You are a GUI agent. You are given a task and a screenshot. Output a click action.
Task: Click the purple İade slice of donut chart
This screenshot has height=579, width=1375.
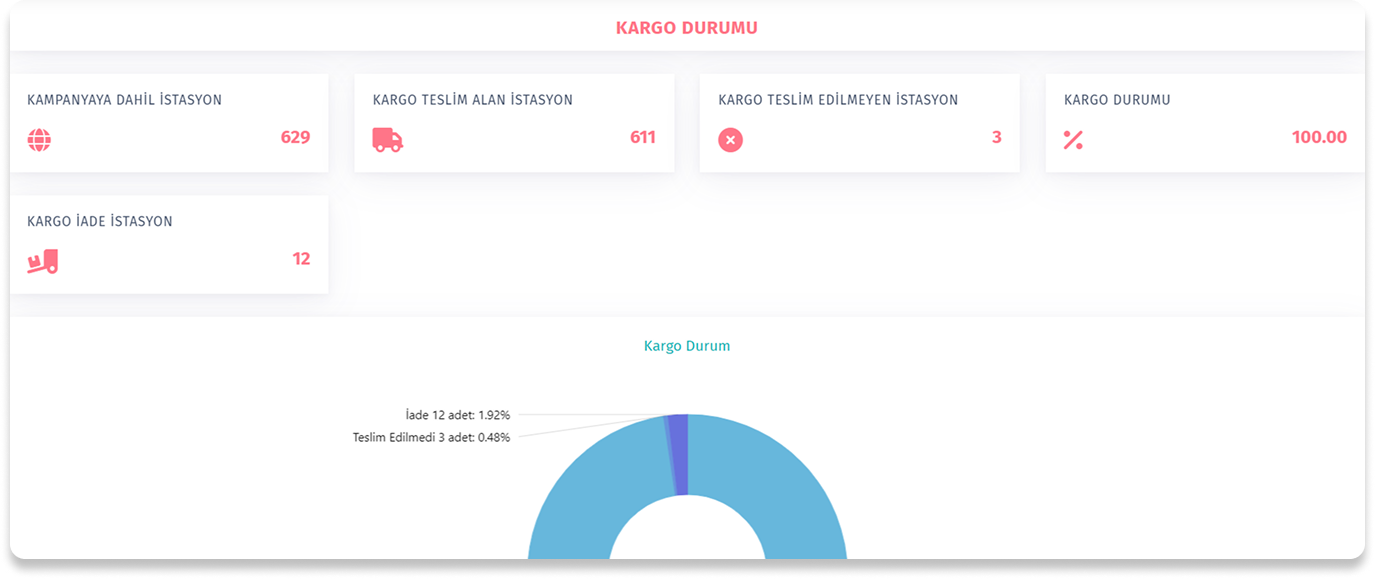tap(679, 454)
